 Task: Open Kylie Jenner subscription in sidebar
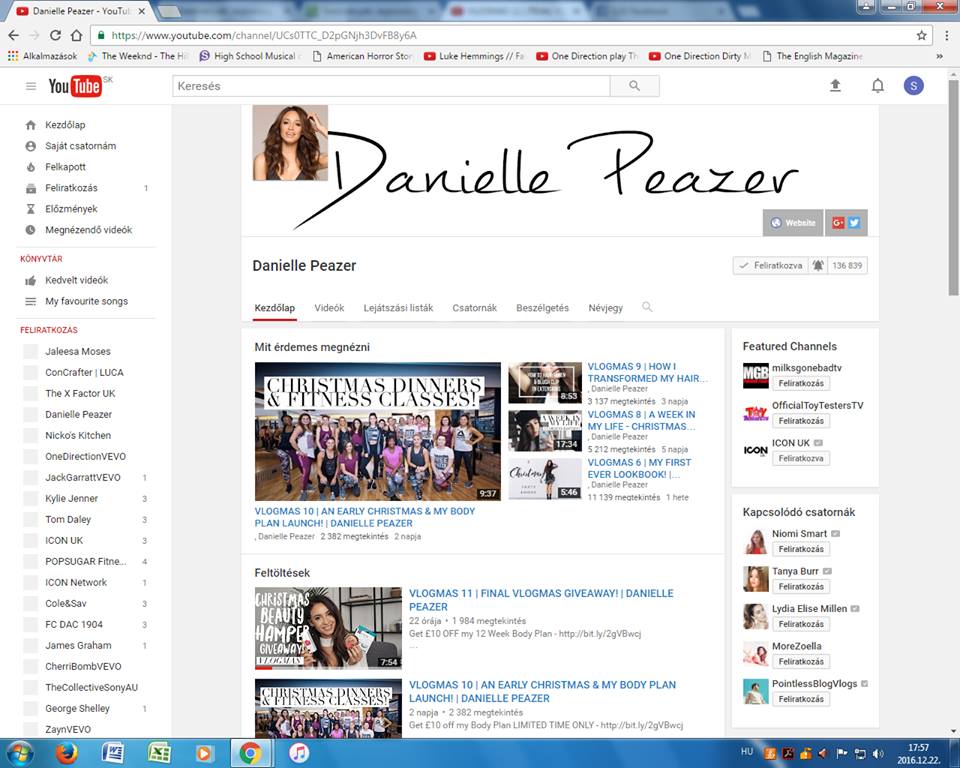pyautogui.click(x=72, y=499)
